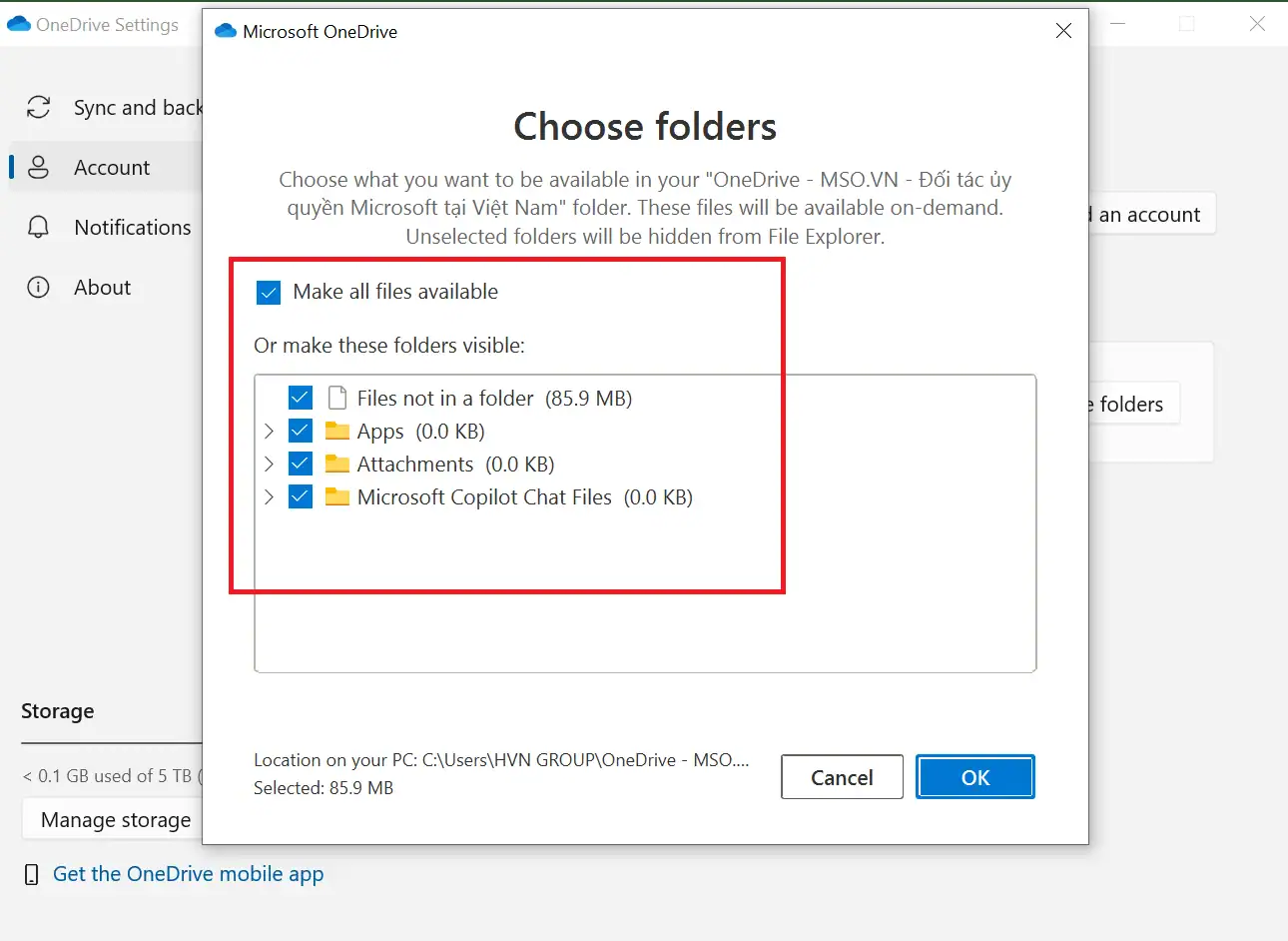Expand the Attachments folder
The image size is (1288, 941).
(268, 464)
